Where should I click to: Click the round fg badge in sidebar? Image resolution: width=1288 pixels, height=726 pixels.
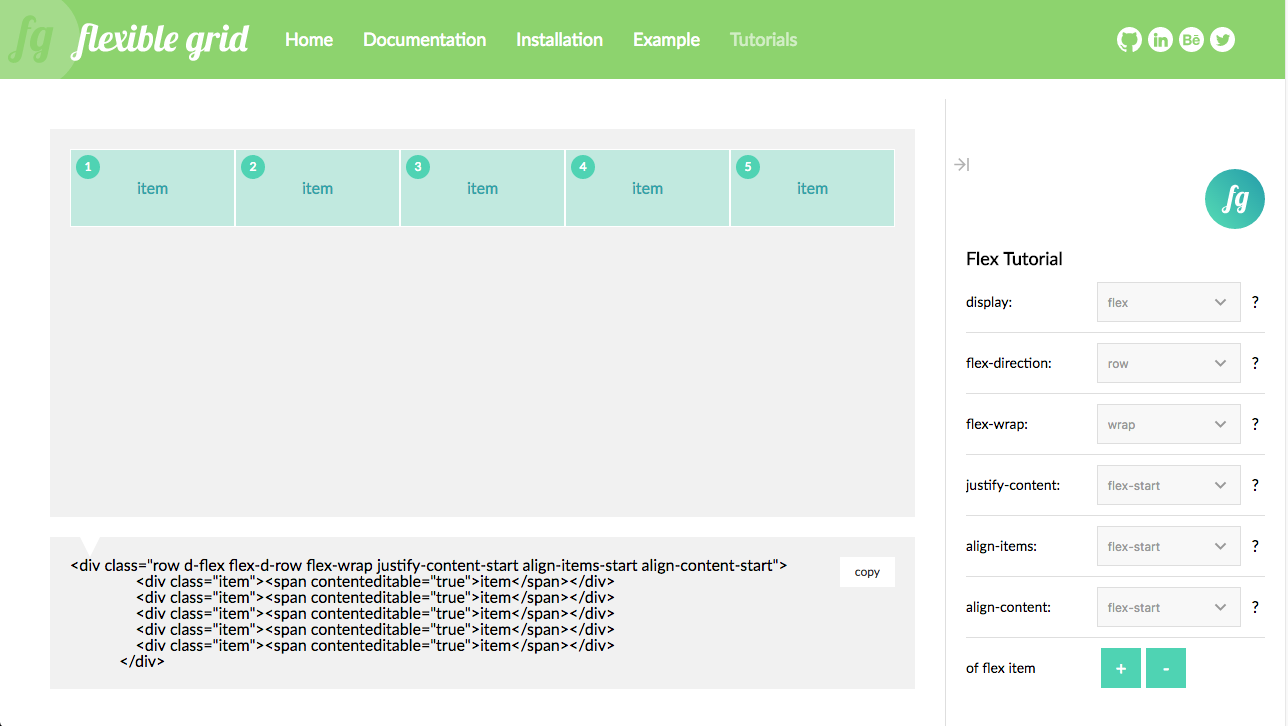click(x=1235, y=199)
